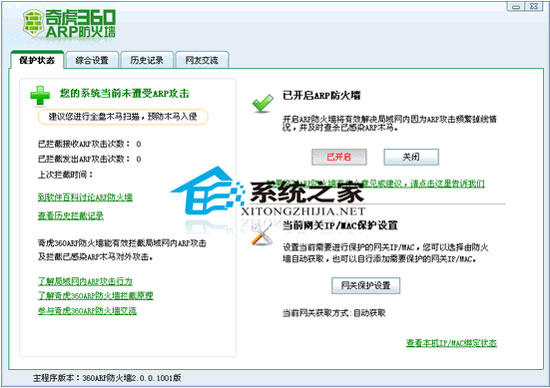550x388 pixels.
Task: Open the 网友交流 tab
Action: pos(202,60)
